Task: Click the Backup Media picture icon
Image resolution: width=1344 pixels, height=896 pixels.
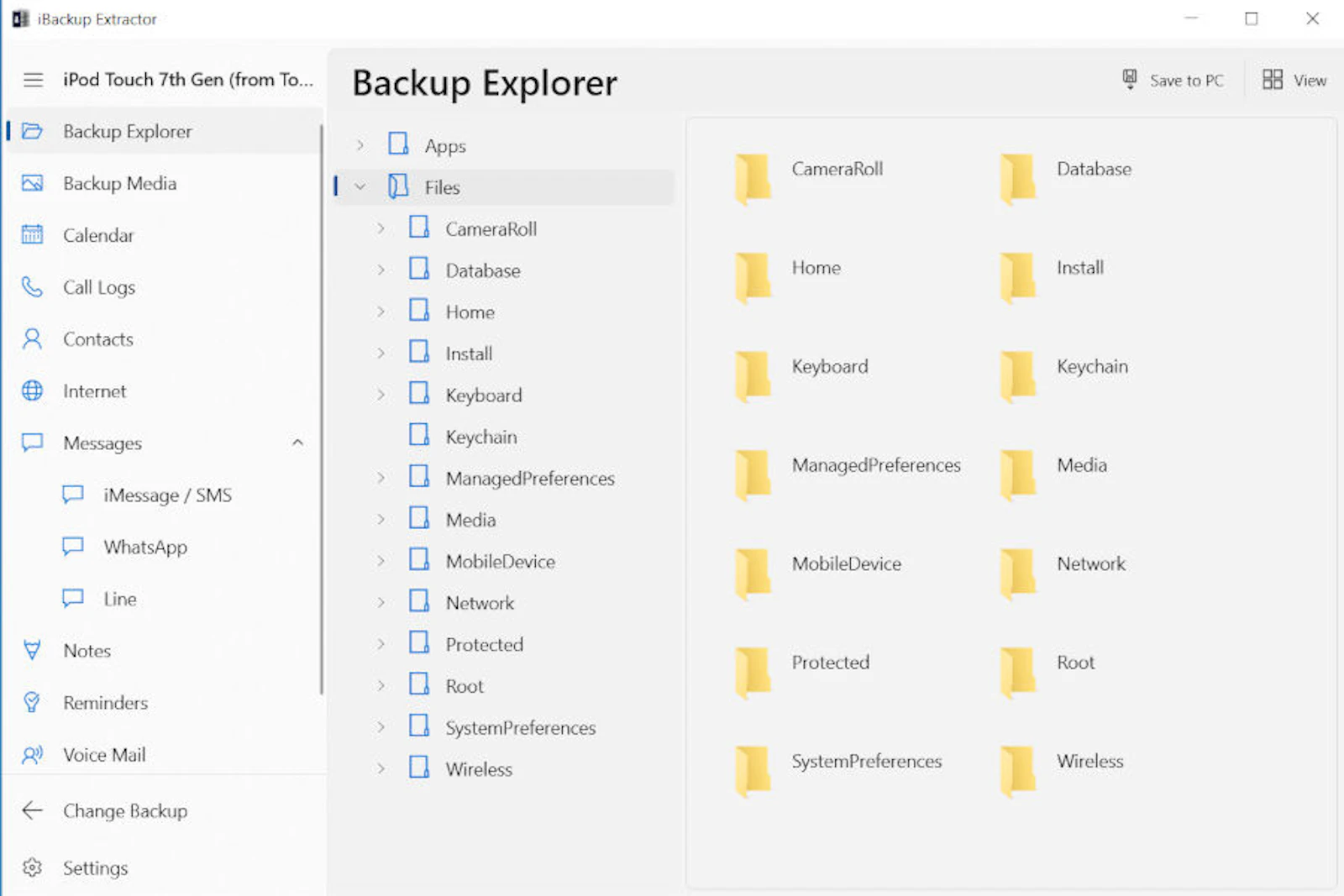Action: [x=32, y=183]
